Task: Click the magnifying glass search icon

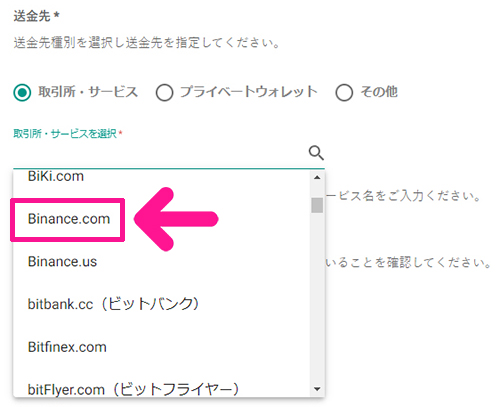Action: pos(316,153)
